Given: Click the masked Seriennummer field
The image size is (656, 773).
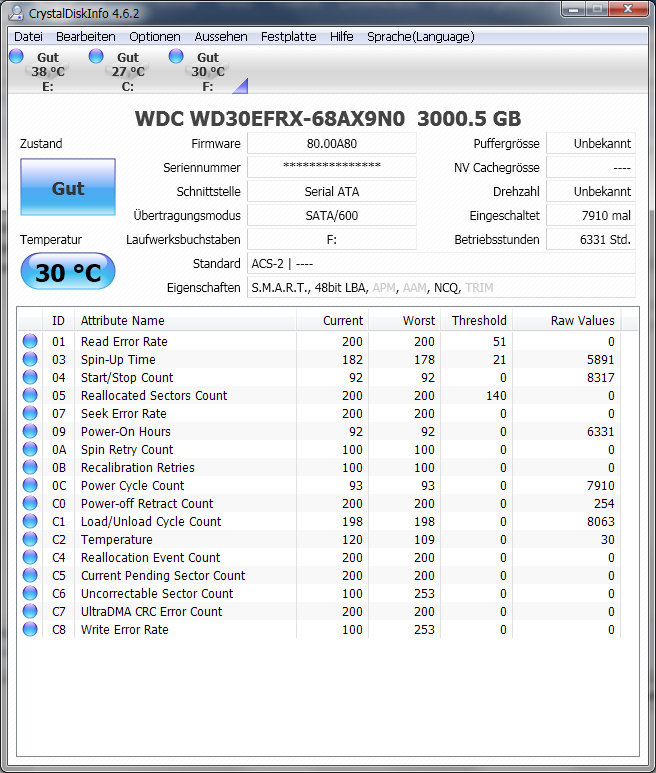Looking at the screenshot, I should coord(332,167).
